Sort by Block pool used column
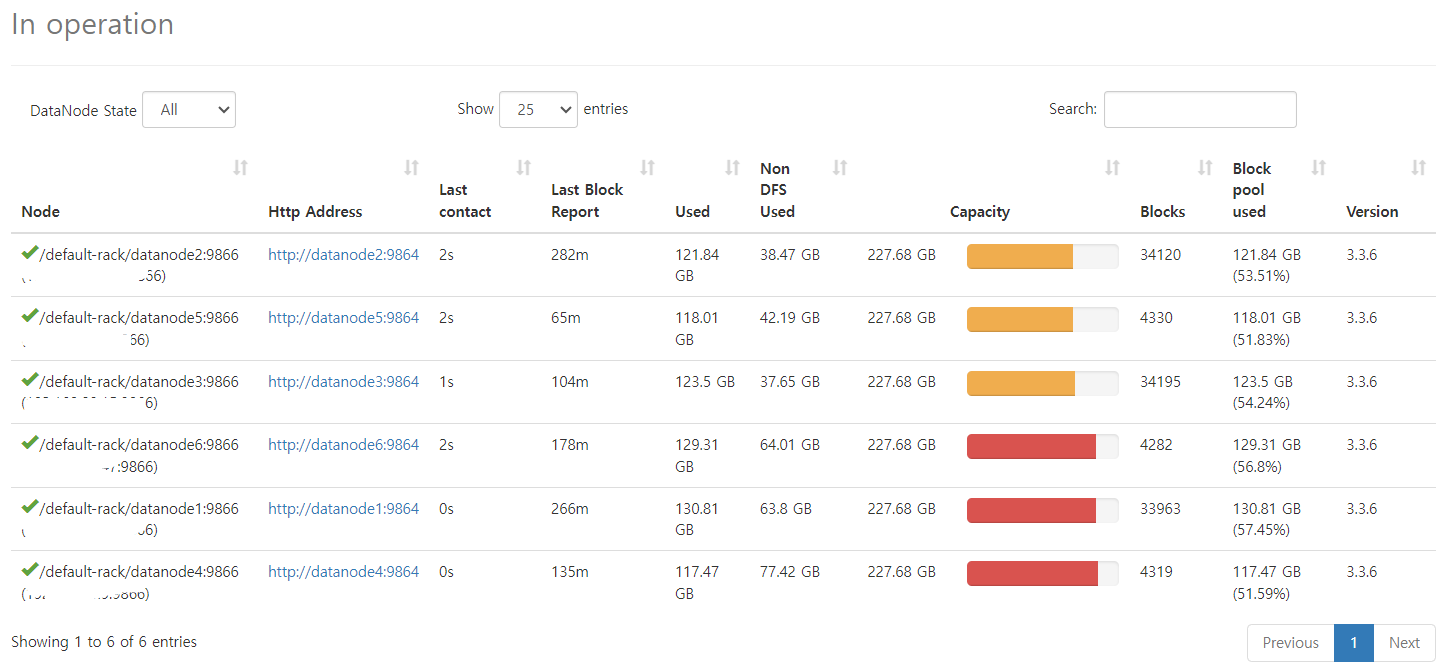Image resolution: width=1441 pixels, height=670 pixels. click(x=1318, y=167)
